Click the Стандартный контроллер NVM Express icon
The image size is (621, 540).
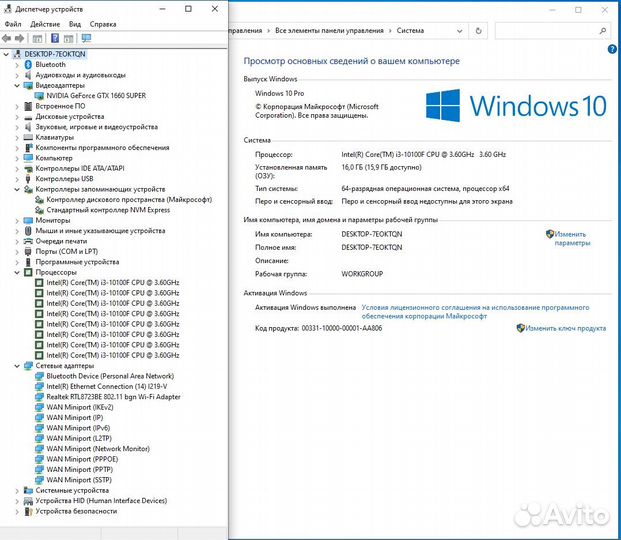[39, 210]
